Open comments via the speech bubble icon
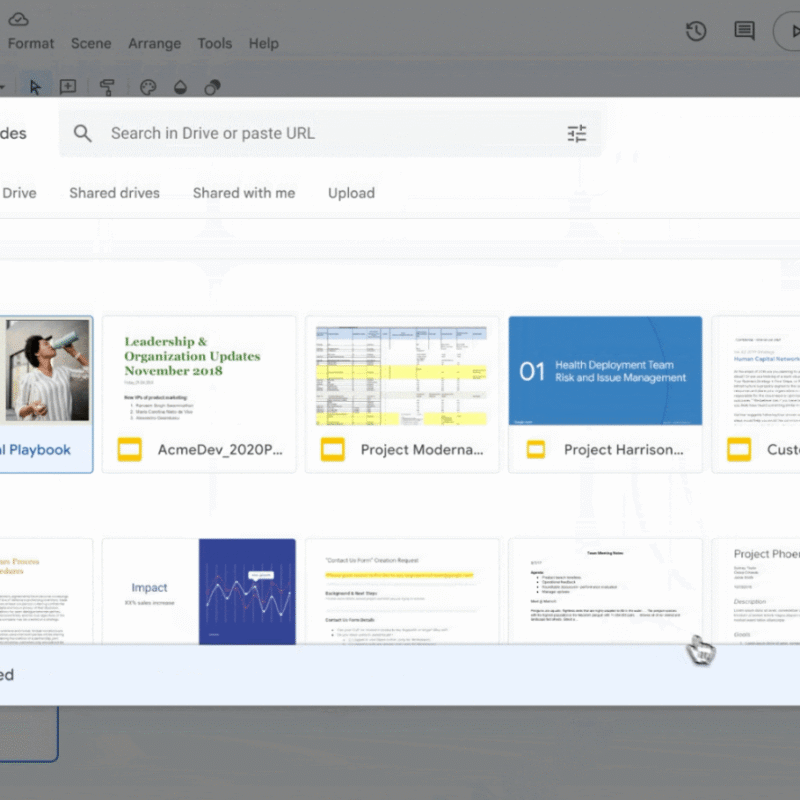 (x=743, y=31)
